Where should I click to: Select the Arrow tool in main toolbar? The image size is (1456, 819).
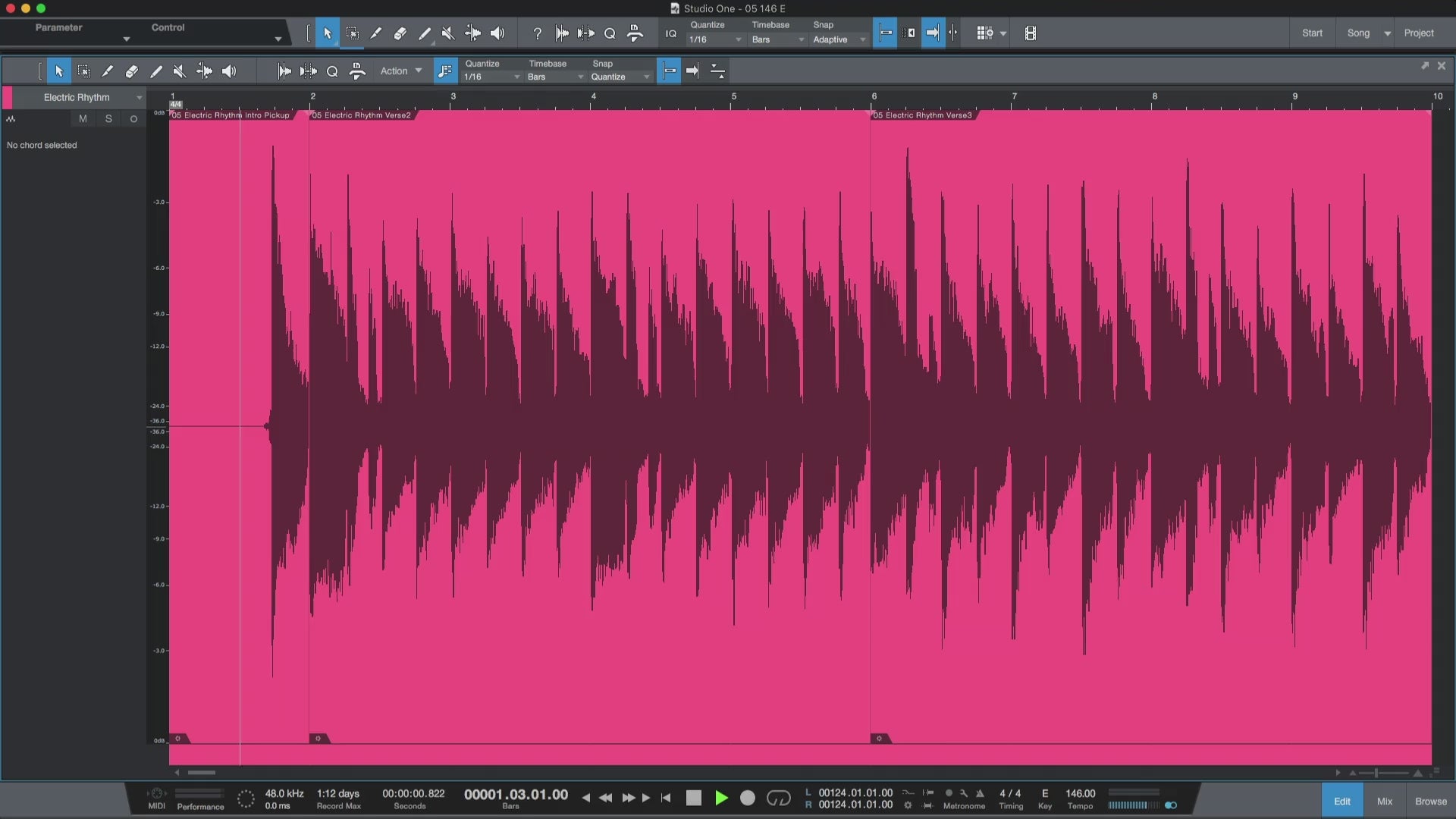(328, 33)
